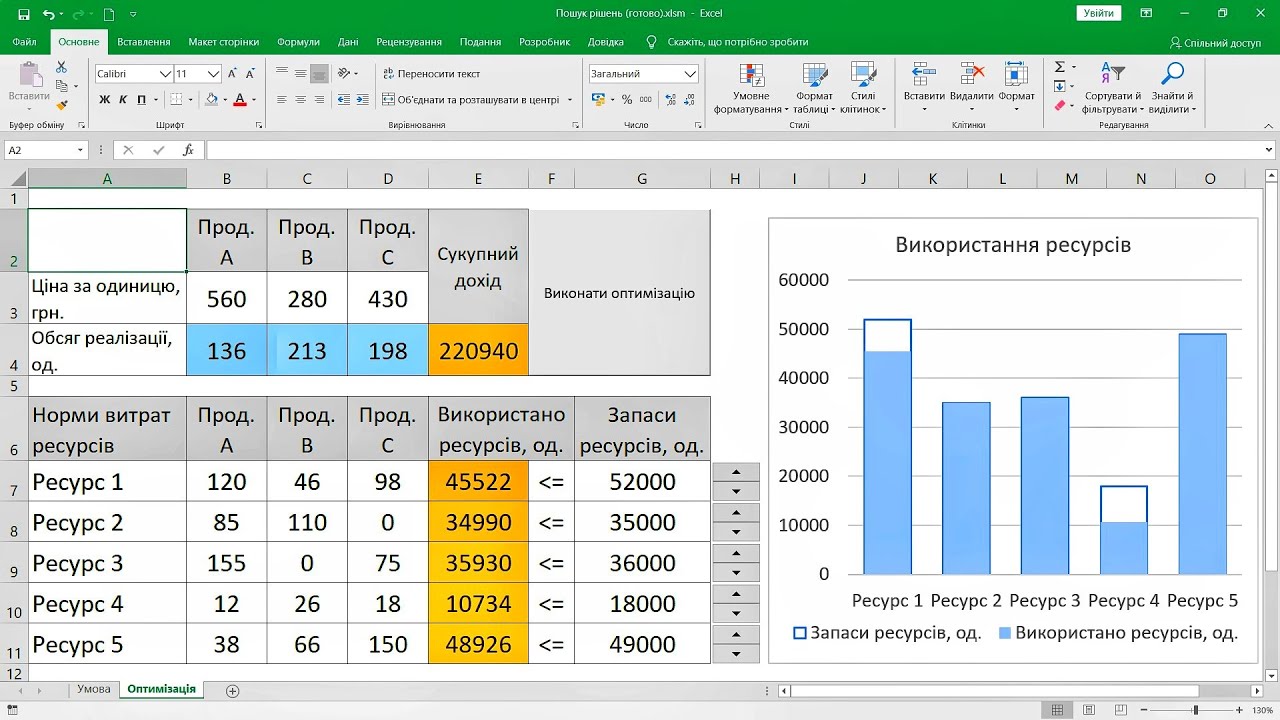Switch to the Формули ribbon tab
Viewport: 1280px width, 720px height.
(x=298, y=42)
